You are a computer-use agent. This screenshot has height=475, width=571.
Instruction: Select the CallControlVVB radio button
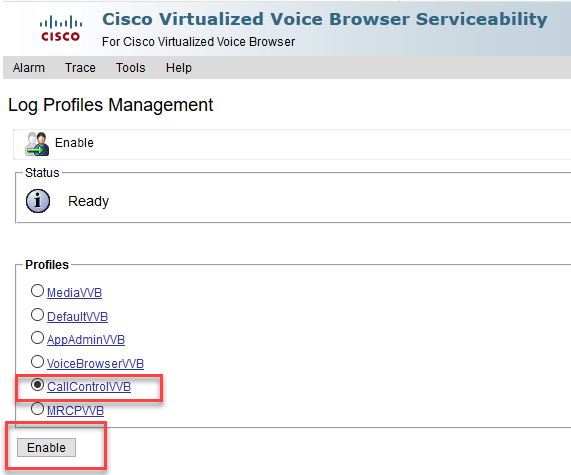pyautogui.click(x=37, y=385)
